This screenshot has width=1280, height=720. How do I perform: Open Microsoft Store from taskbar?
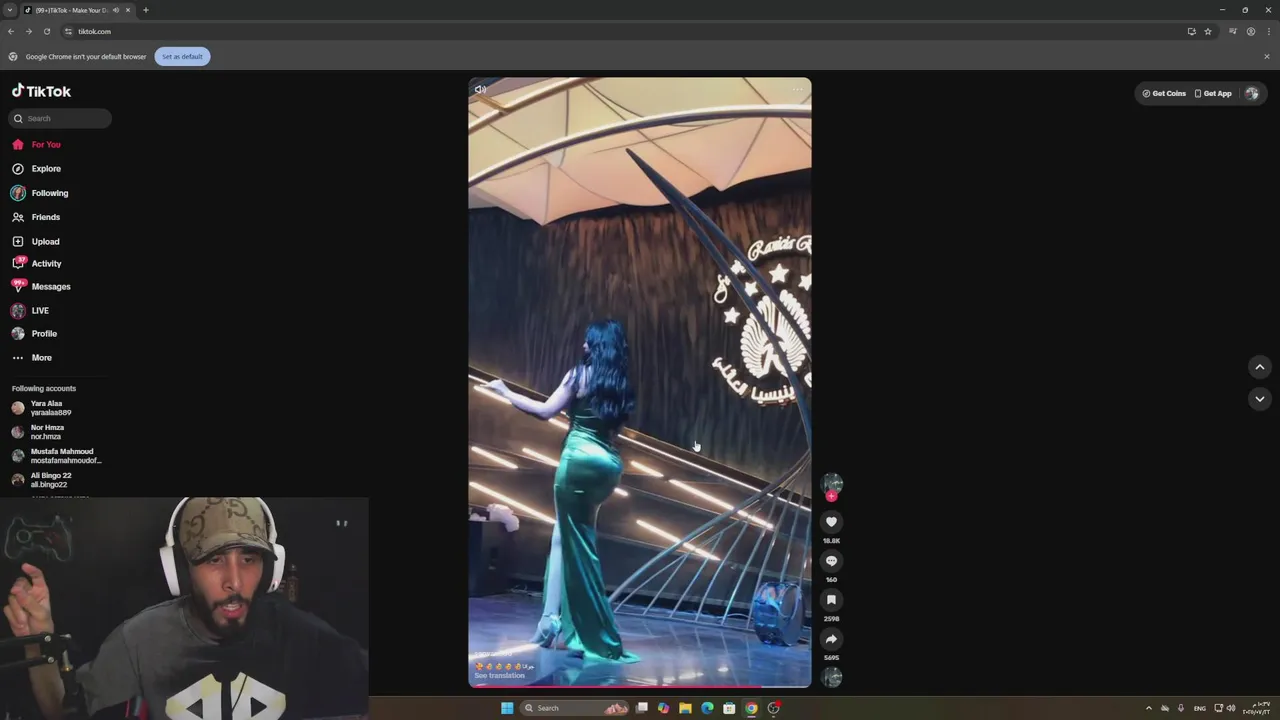[x=729, y=708]
